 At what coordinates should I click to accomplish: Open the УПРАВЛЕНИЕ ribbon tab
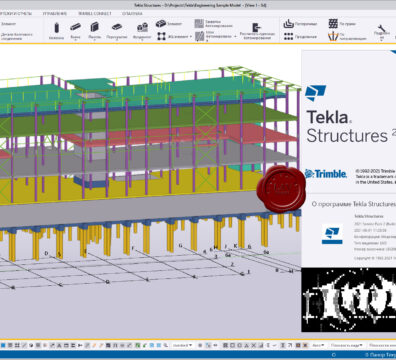55,14
